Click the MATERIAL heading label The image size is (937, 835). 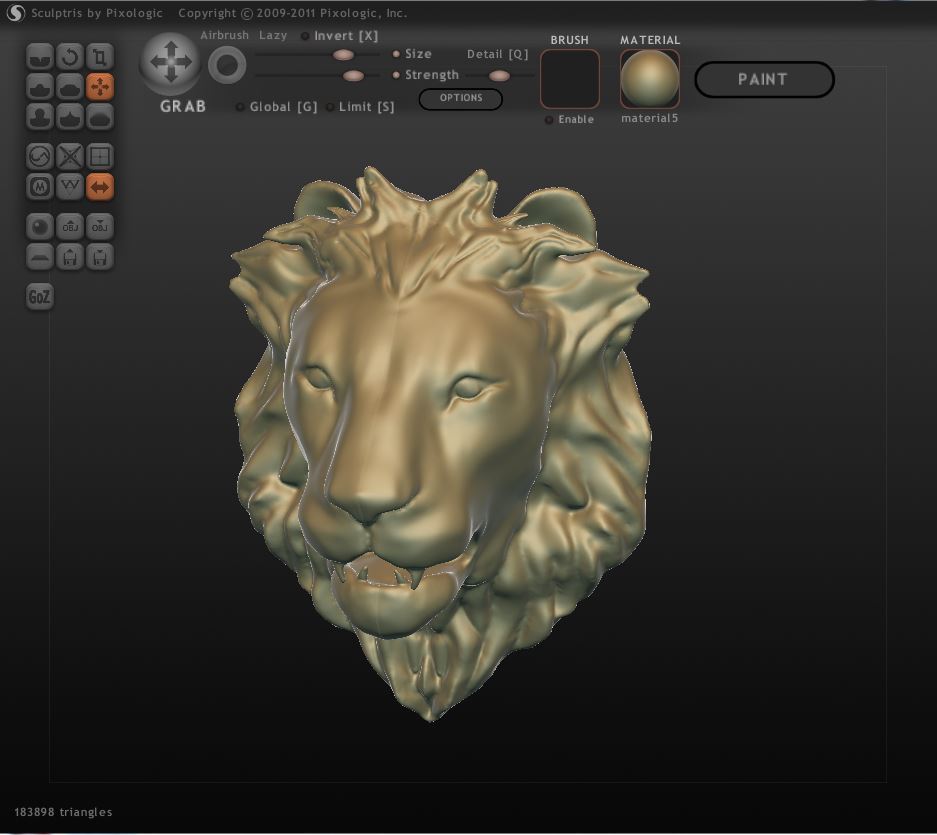pos(650,40)
